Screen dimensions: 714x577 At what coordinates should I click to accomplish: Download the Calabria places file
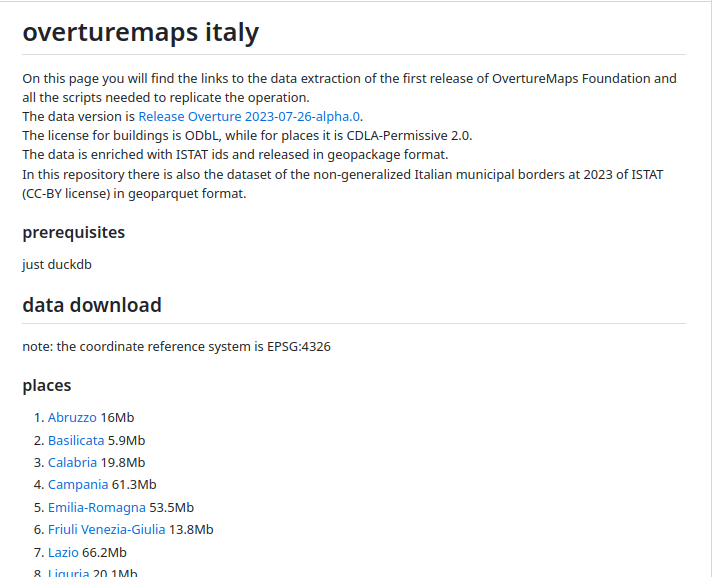[72, 463]
